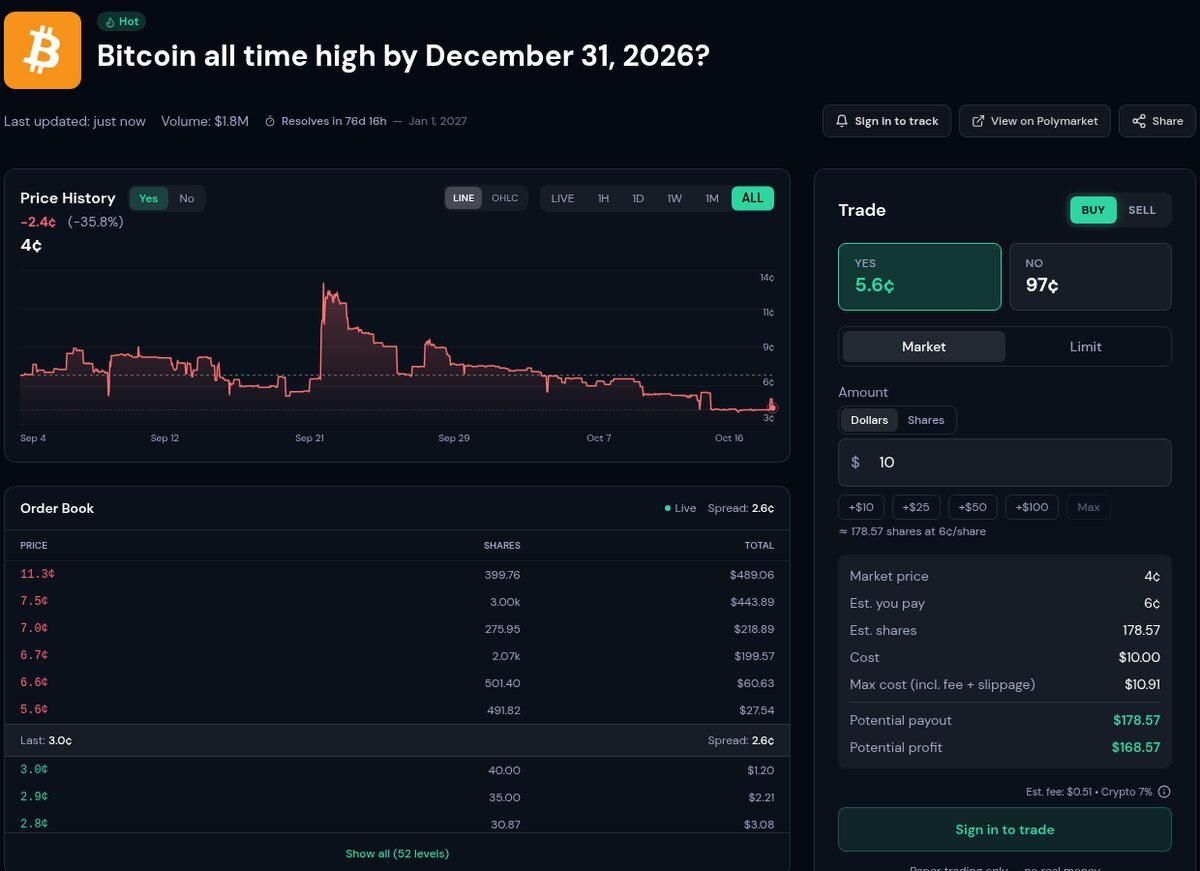Set chart range to 1M
This screenshot has height=871, width=1200.
tap(712, 198)
